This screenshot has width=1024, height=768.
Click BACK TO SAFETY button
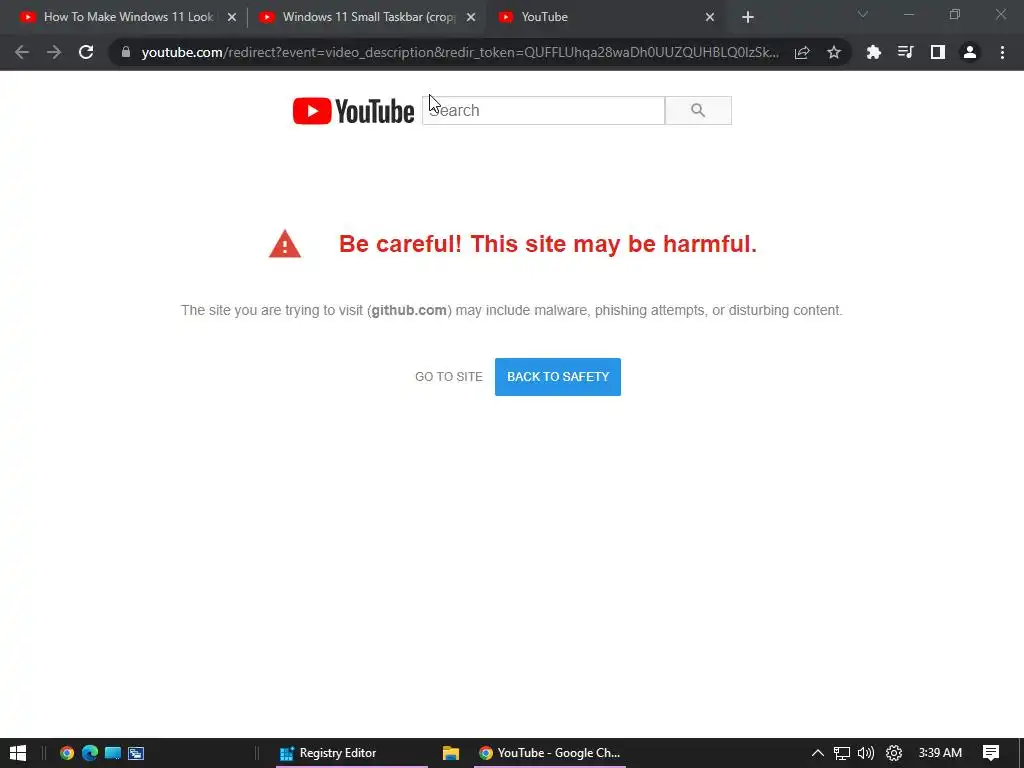[x=558, y=377]
